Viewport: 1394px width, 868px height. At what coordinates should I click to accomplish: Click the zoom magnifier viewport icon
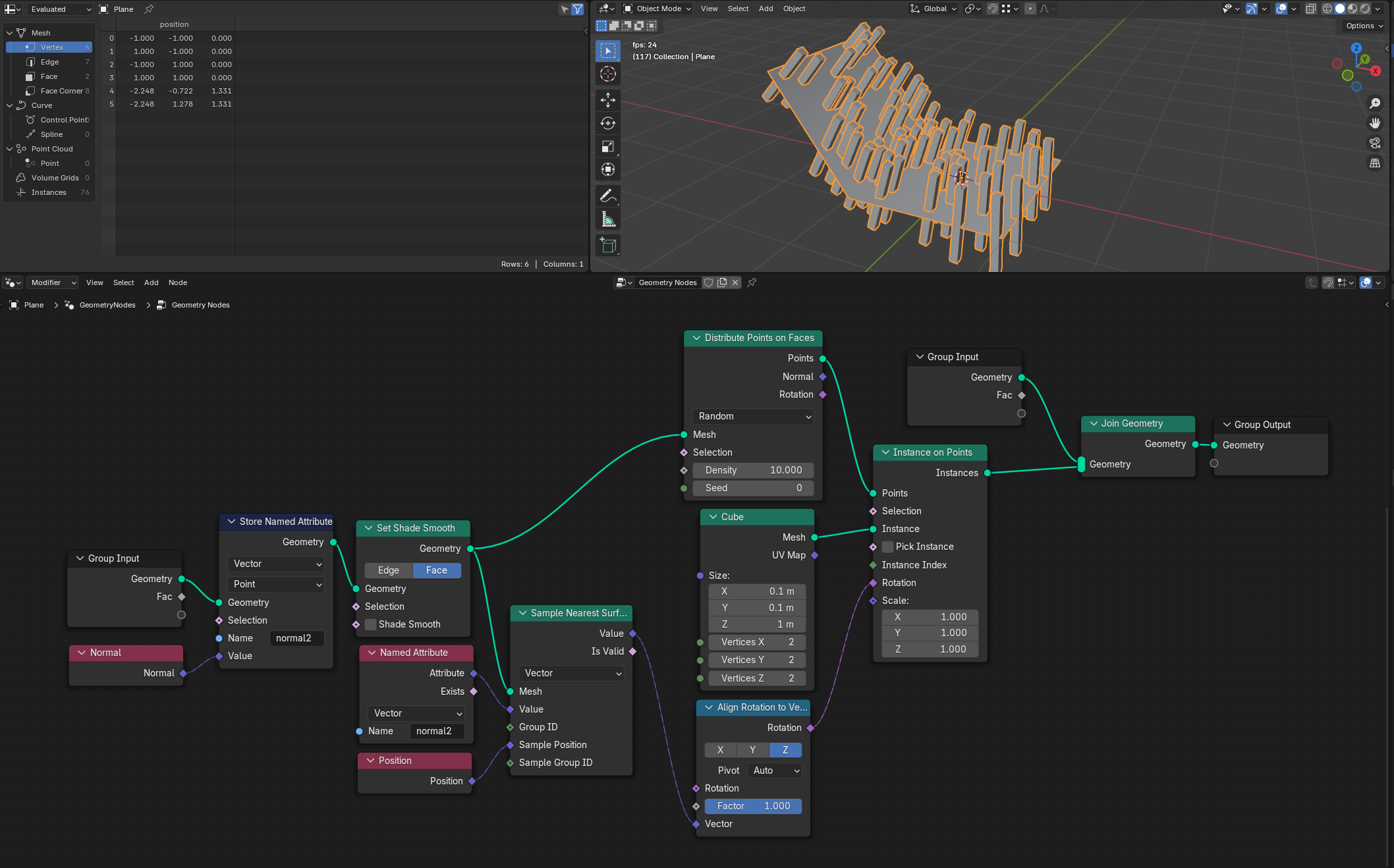click(x=1375, y=103)
